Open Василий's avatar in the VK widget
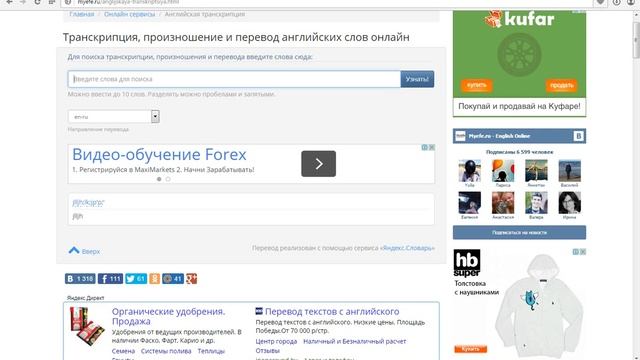The height and width of the screenshot is (360, 640). point(569,170)
